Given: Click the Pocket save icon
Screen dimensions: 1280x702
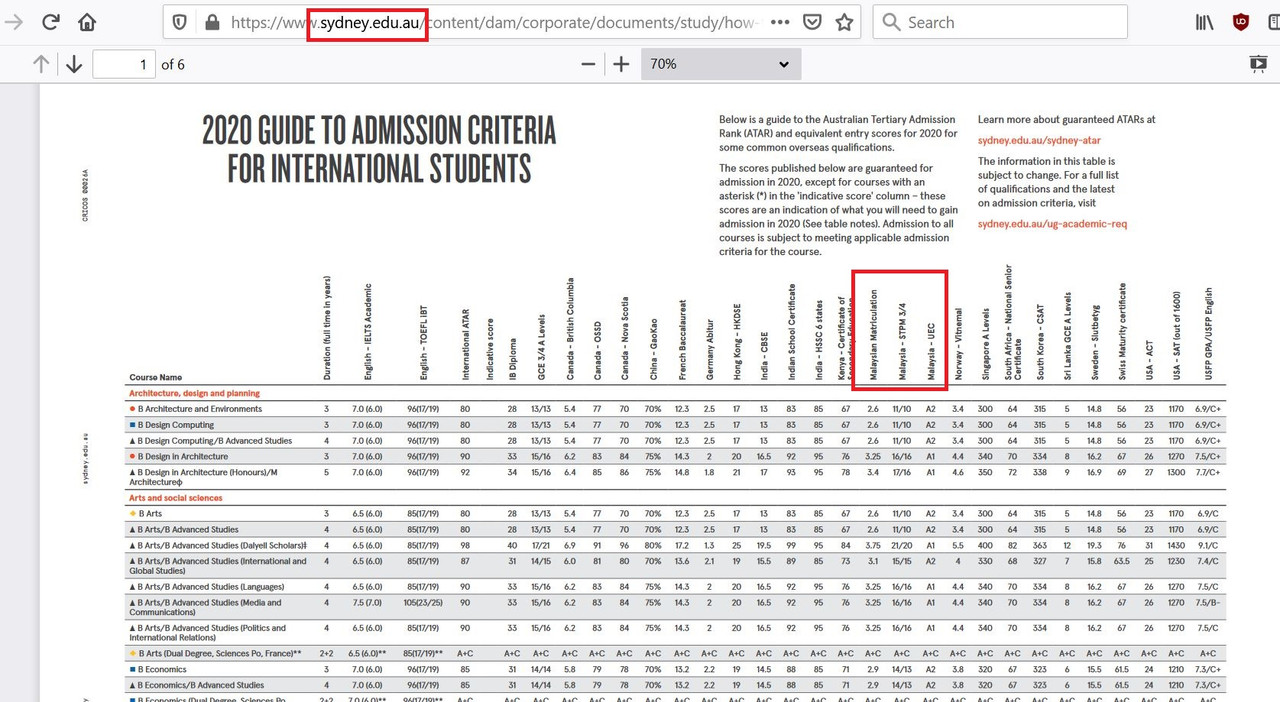Looking at the screenshot, I should (813, 22).
